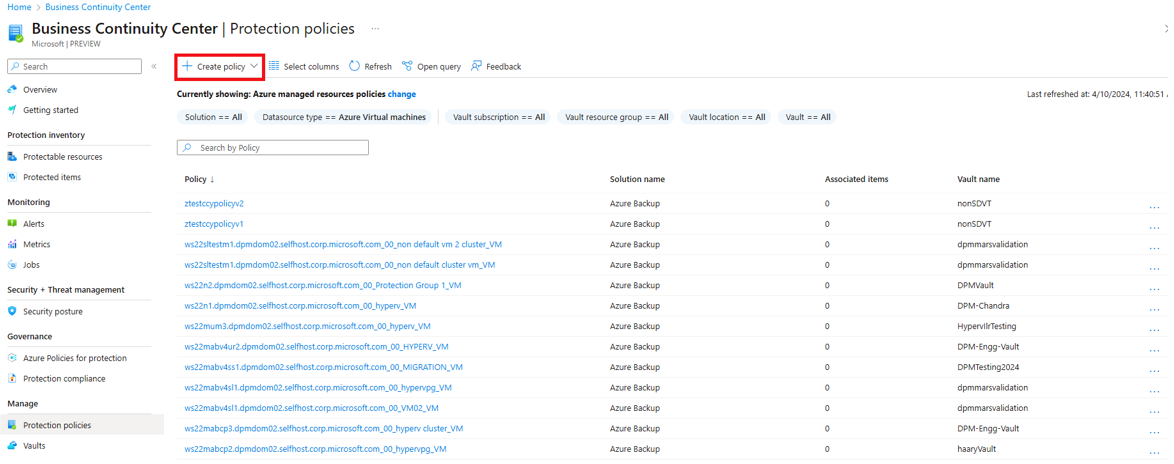
Task: Click the Refresh circular arrow icon
Action: (355, 67)
